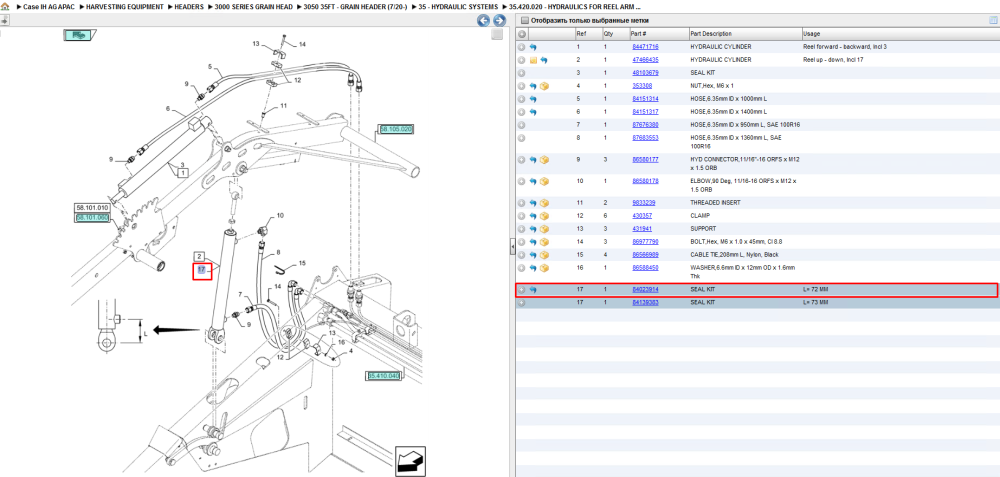The height and width of the screenshot is (477, 1000).
Task: Click the yellow note icon in part 47466435's row
Action: [x=533, y=60]
